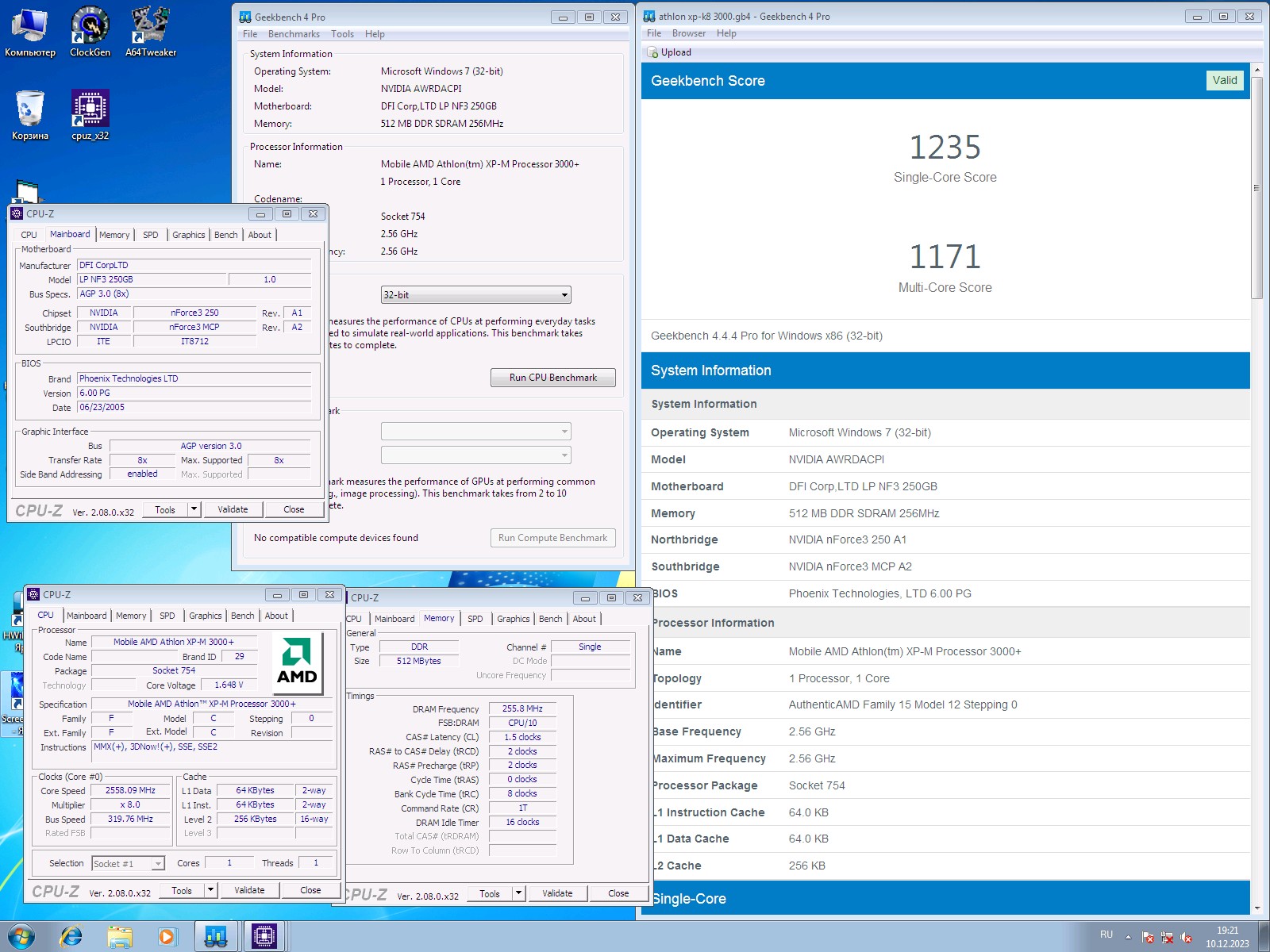Viewport: 1270px width, 952px height.
Task: Expand Tools arrow in CPU-Z Mainboard window
Action: click(x=194, y=509)
